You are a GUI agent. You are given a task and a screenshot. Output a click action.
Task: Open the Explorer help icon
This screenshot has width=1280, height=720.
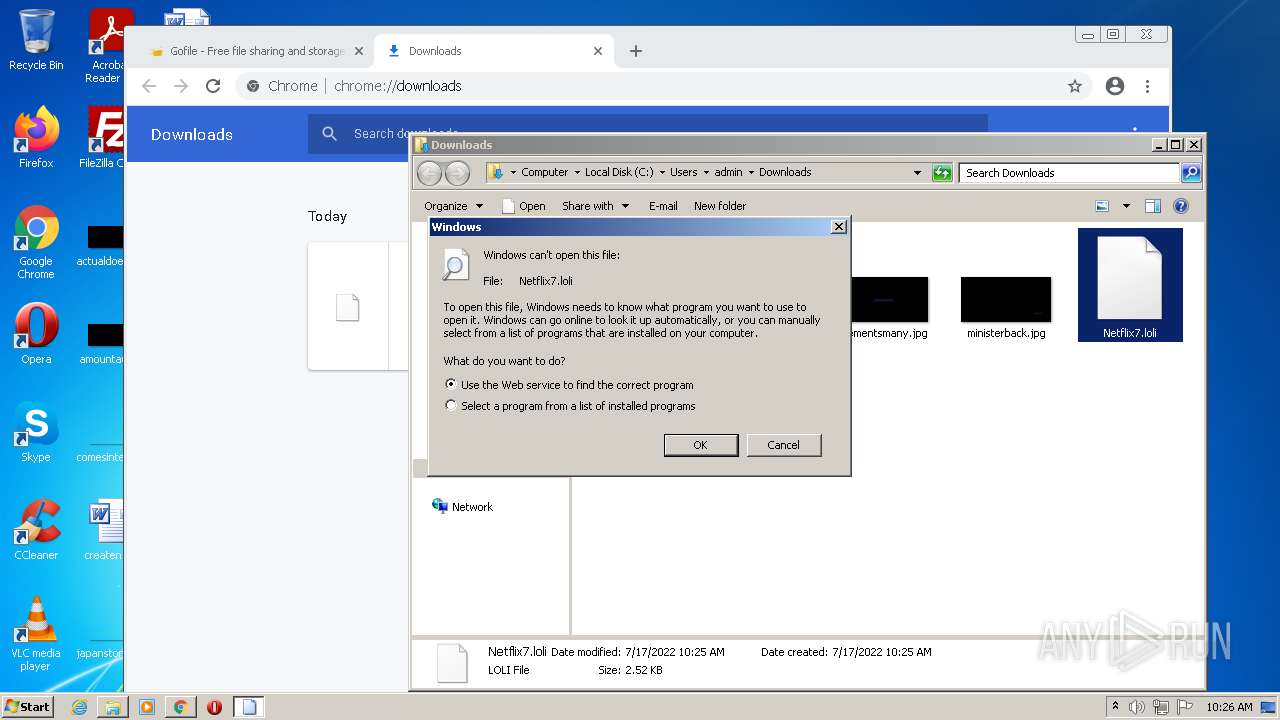[x=1181, y=206]
